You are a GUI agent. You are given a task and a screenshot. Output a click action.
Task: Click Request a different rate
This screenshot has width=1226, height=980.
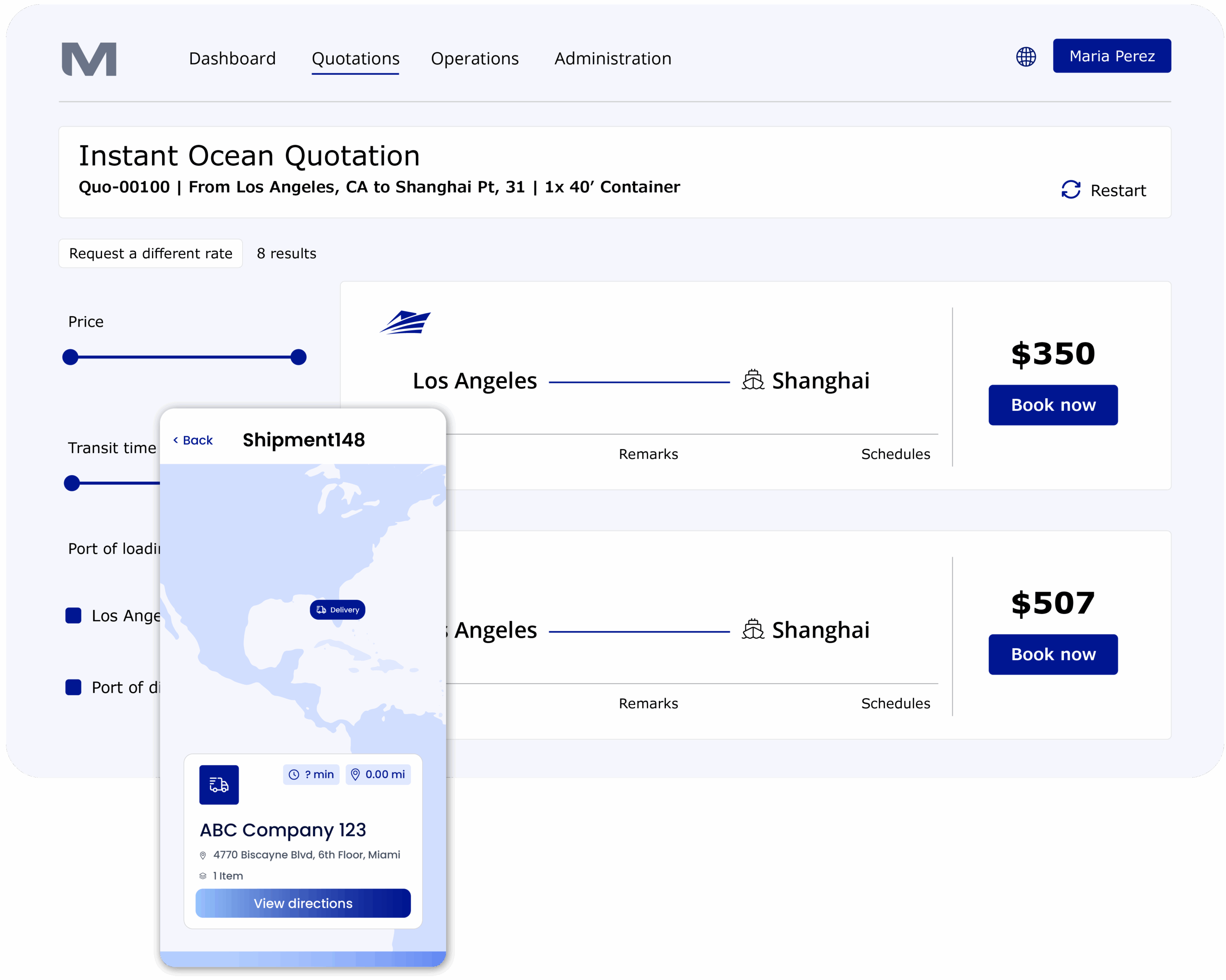[151, 254]
